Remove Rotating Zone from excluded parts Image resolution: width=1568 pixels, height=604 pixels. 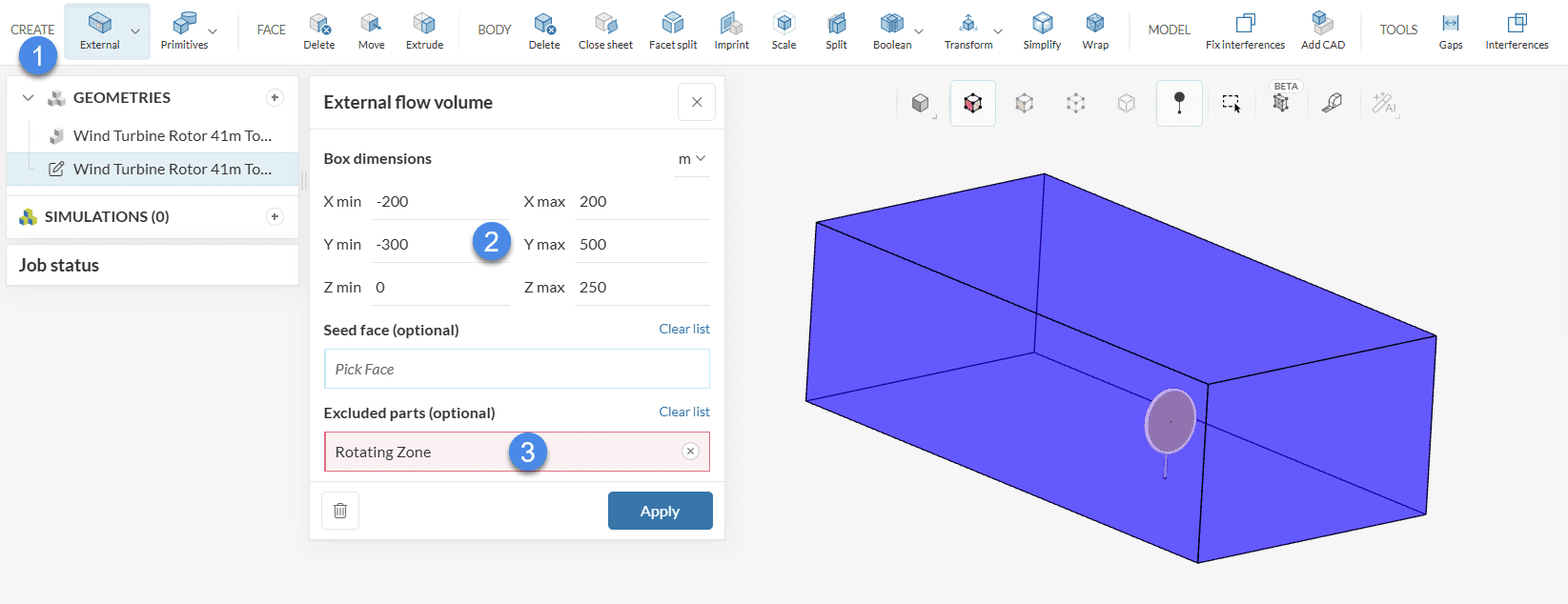click(x=691, y=452)
